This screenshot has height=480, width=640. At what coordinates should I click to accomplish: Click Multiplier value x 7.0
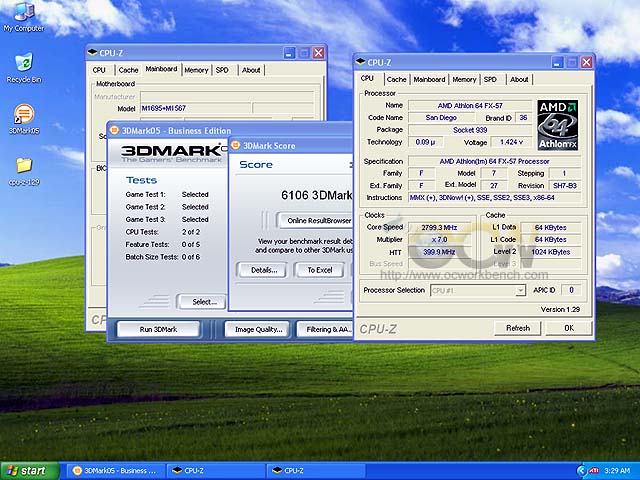click(x=439, y=240)
